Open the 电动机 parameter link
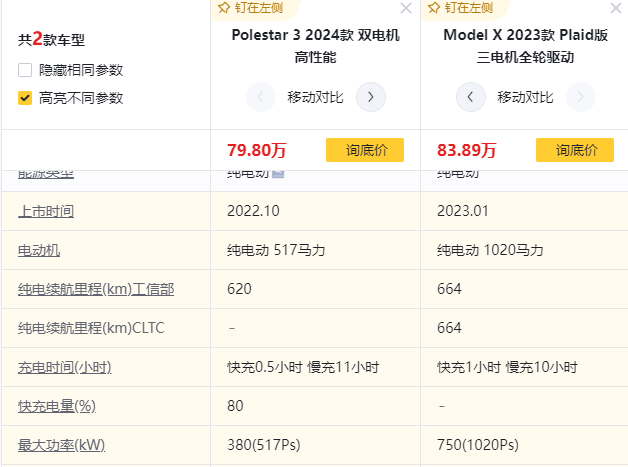628x467 pixels. (x=39, y=250)
